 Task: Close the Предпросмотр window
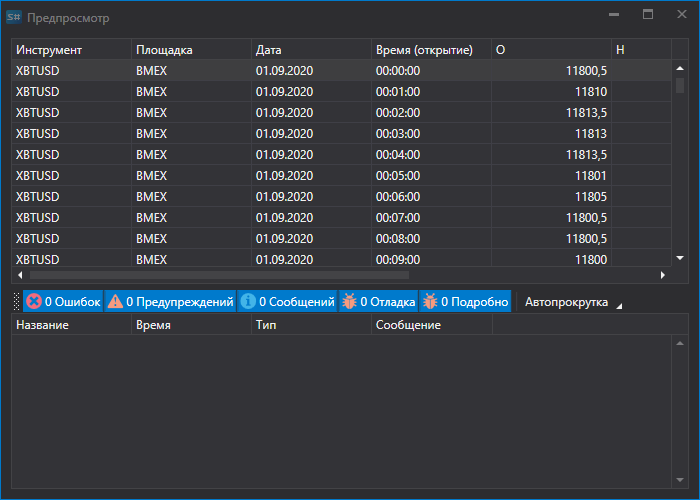[682, 14]
